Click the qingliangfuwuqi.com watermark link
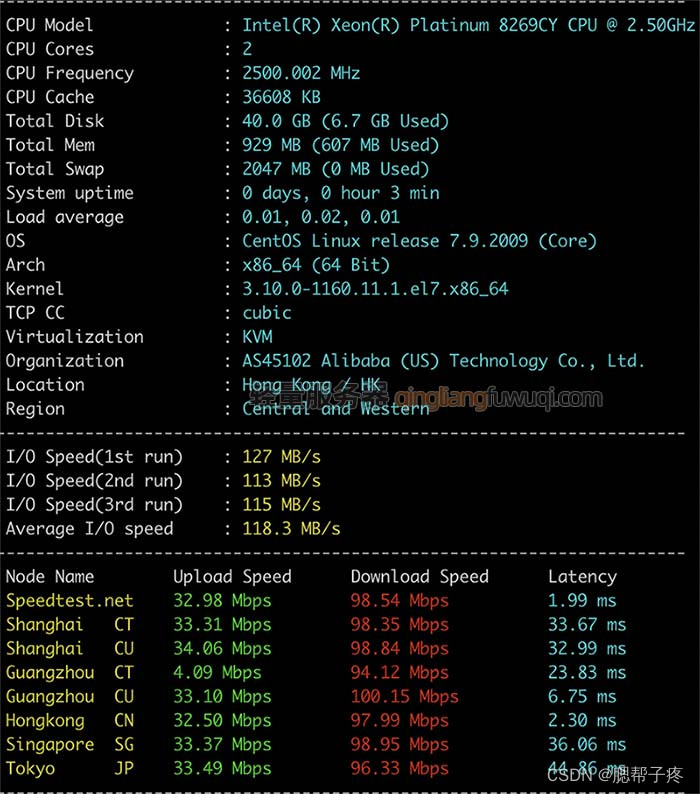Viewport: 700px width, 794px height. click(498, 399)
